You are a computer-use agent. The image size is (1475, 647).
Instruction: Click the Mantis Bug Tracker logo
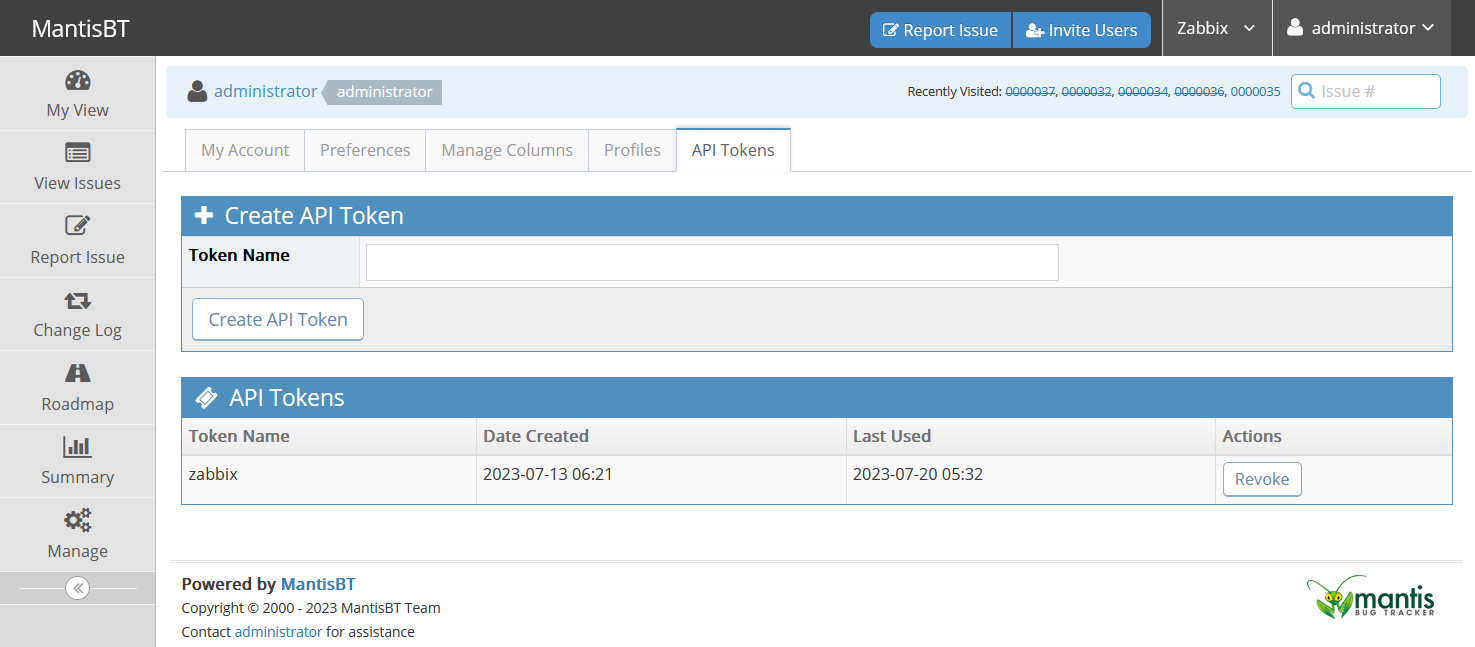[x=1370, y=598]
